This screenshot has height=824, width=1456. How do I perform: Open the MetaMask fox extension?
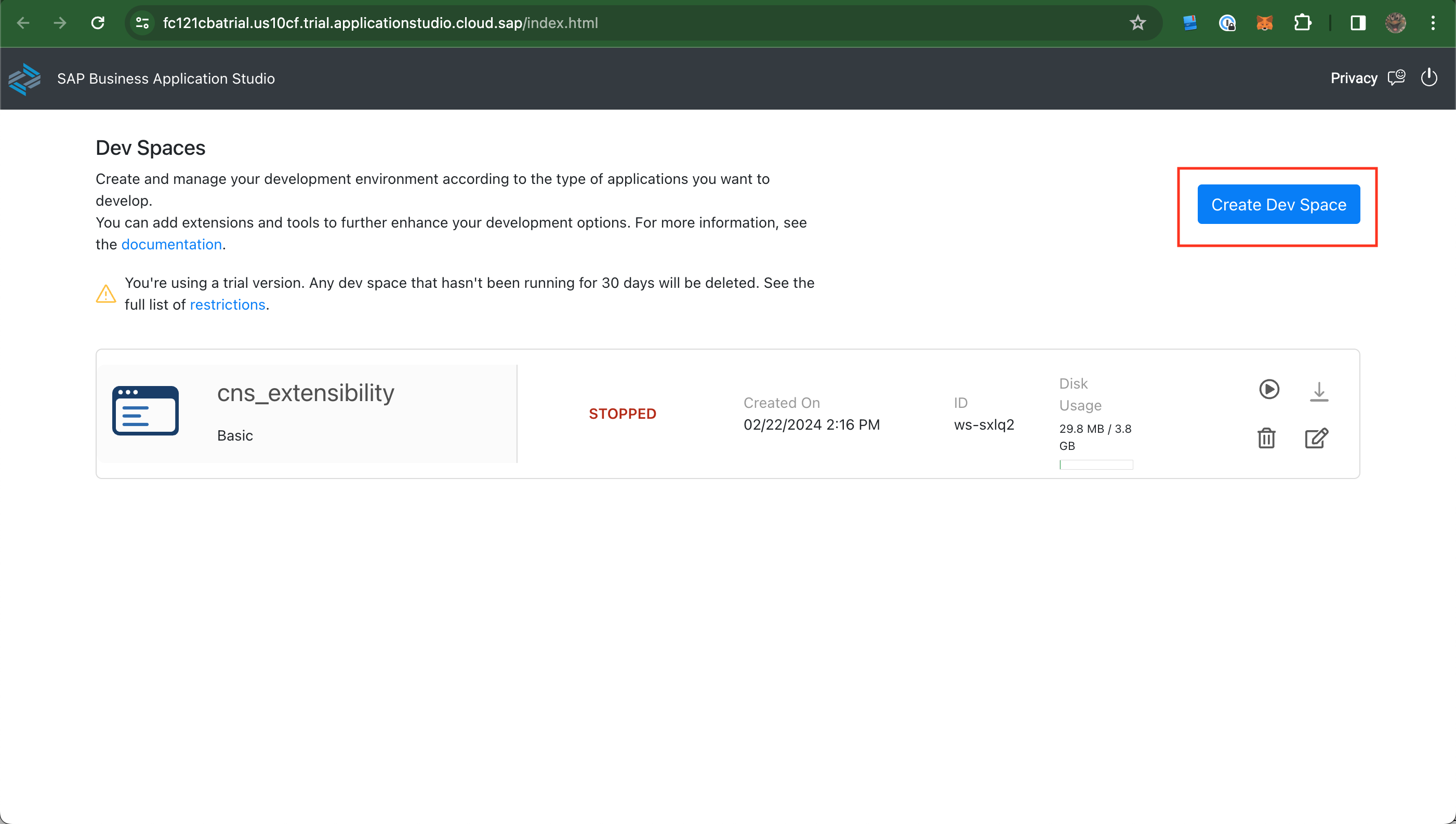click(x=1264, y=23)
